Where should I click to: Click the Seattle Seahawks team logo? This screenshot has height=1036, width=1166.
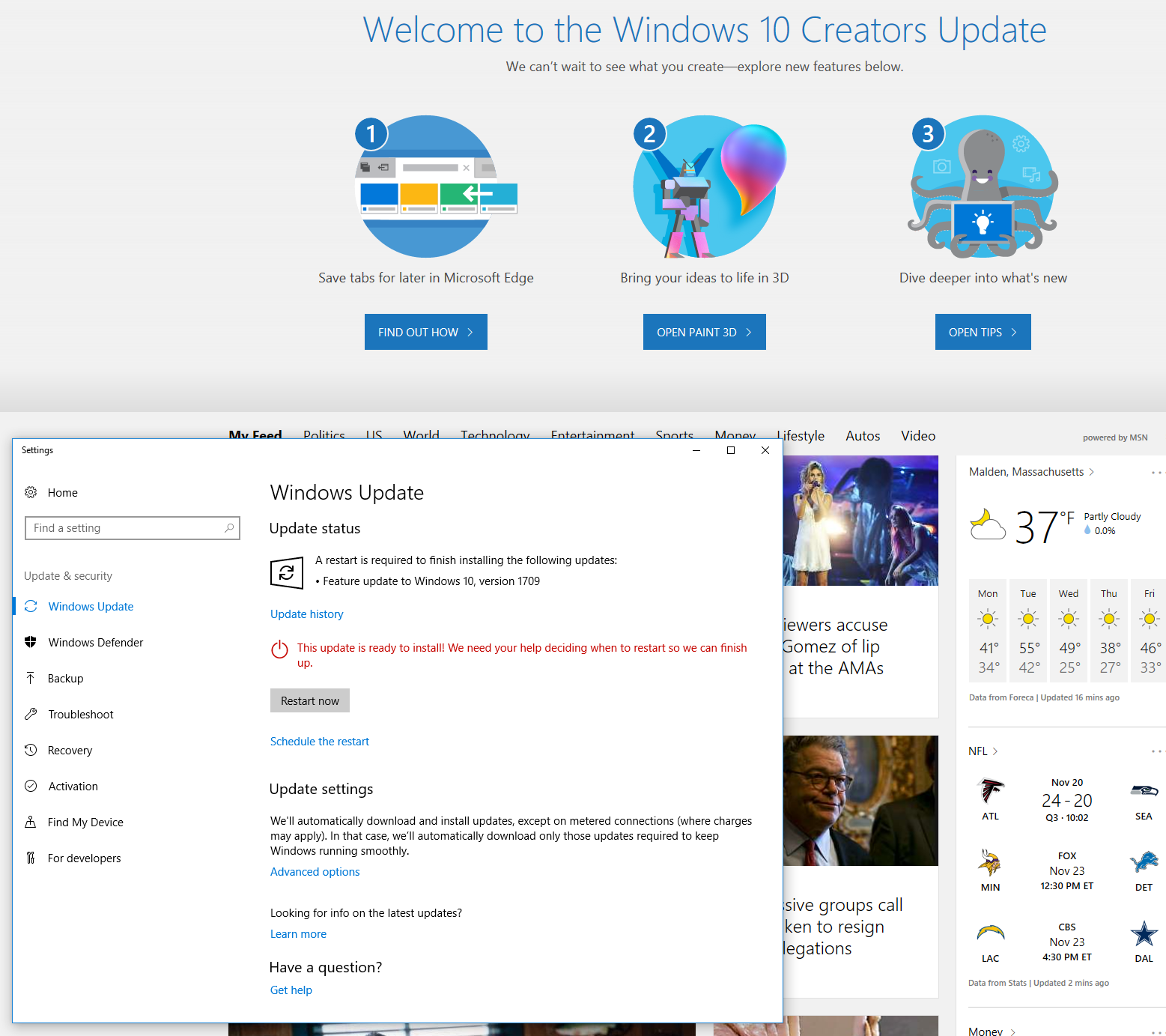(1144, 791)
